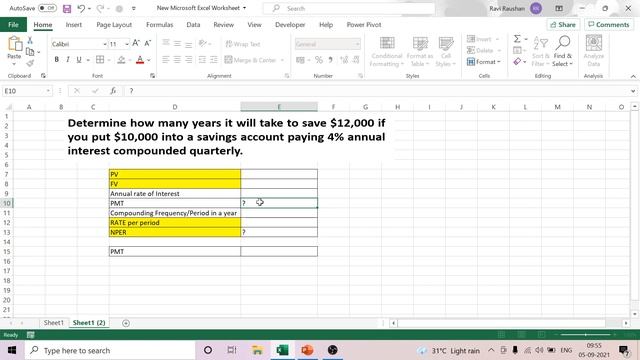Expand the font name Calibri dropdown
640x360 pixels.
(105, 44)
